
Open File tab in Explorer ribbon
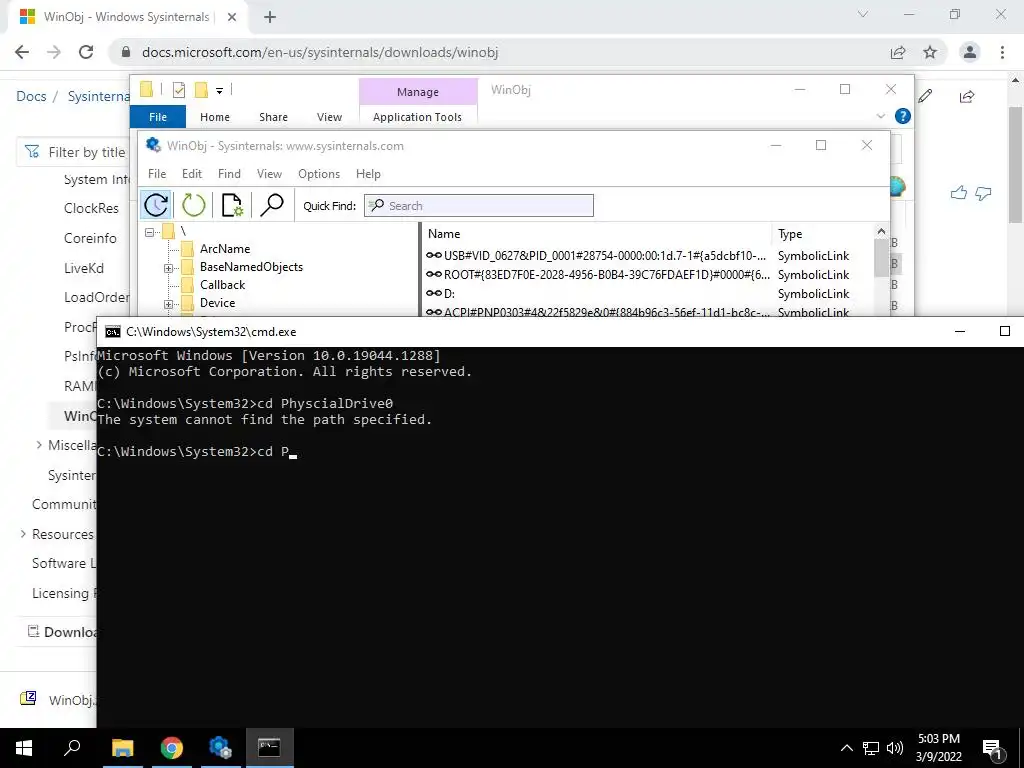158,117
